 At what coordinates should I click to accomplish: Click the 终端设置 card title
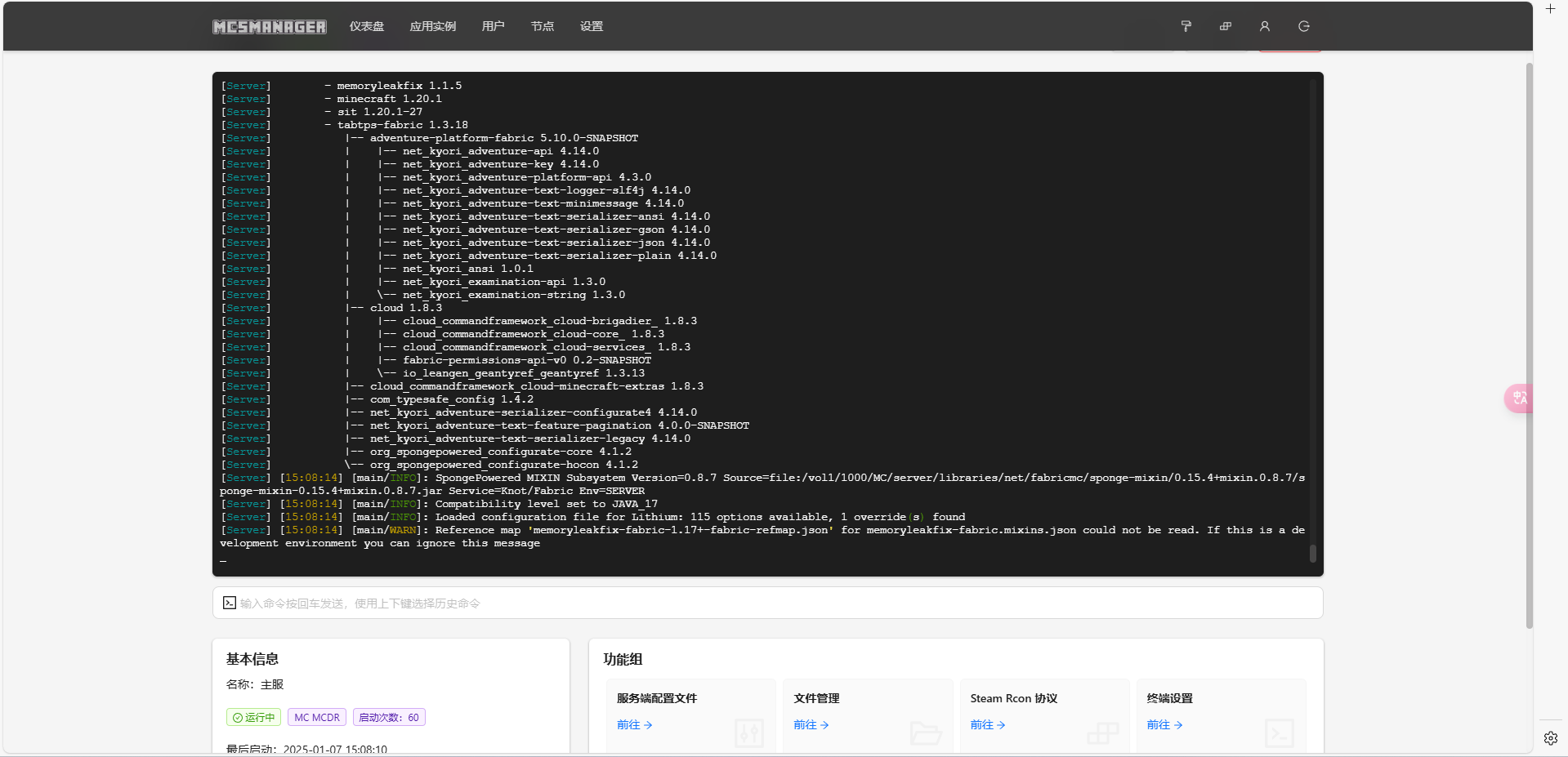point(1169,698)
